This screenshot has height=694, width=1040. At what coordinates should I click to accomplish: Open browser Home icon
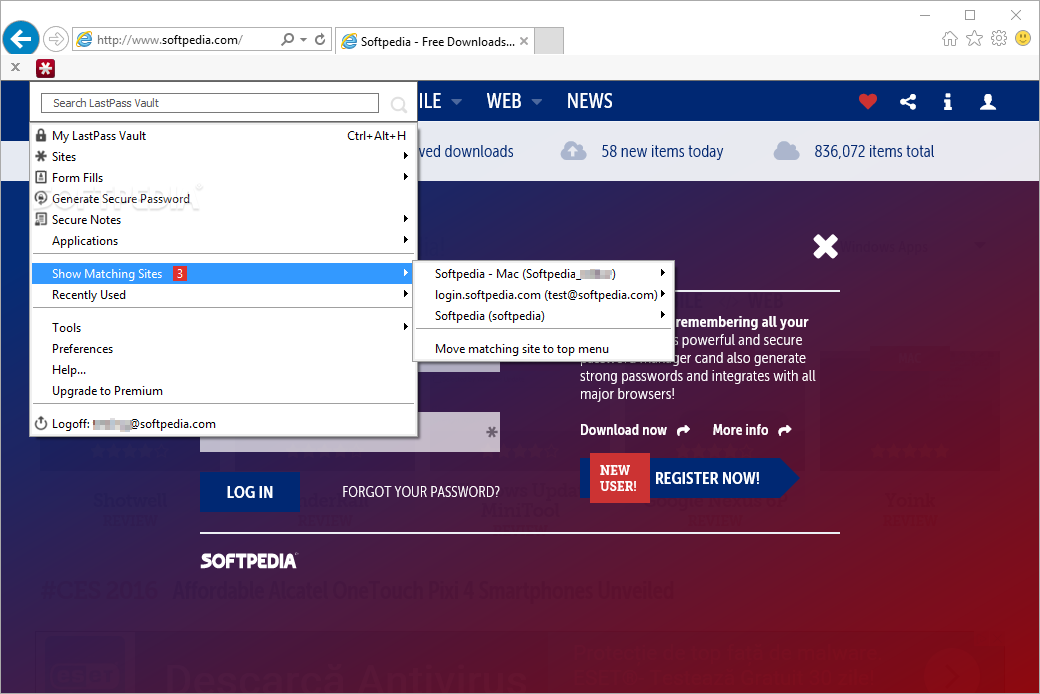pyautogui.click(x=950, y=38)
